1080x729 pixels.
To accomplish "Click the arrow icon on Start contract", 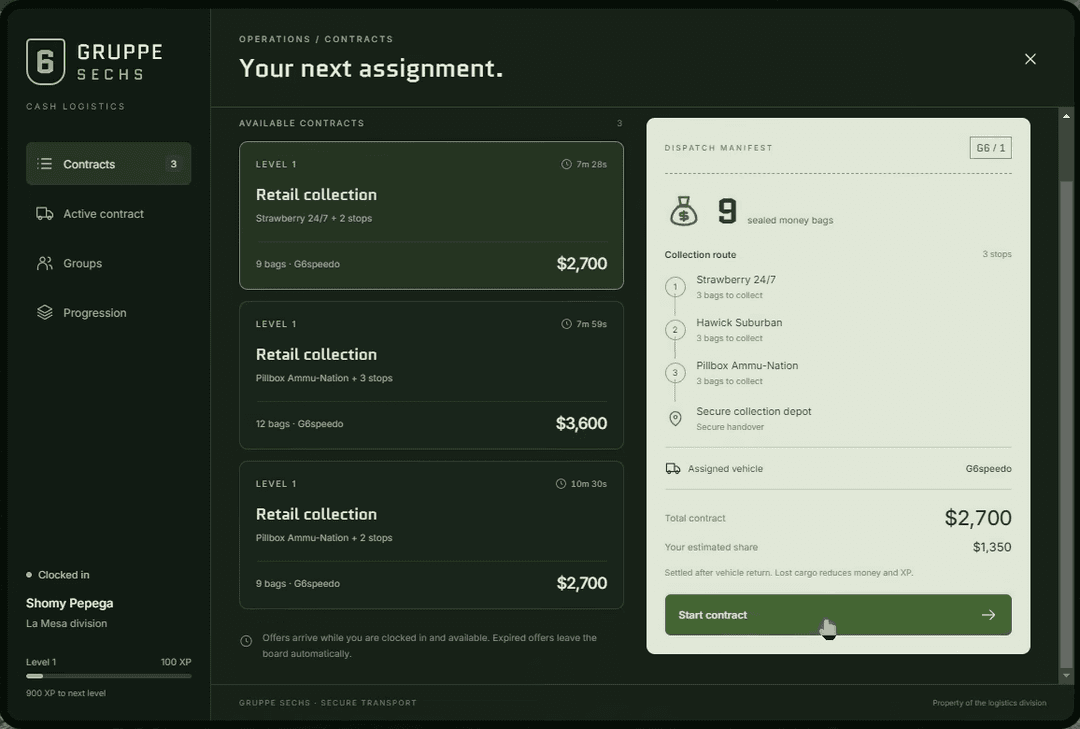I will coord(988,615).
